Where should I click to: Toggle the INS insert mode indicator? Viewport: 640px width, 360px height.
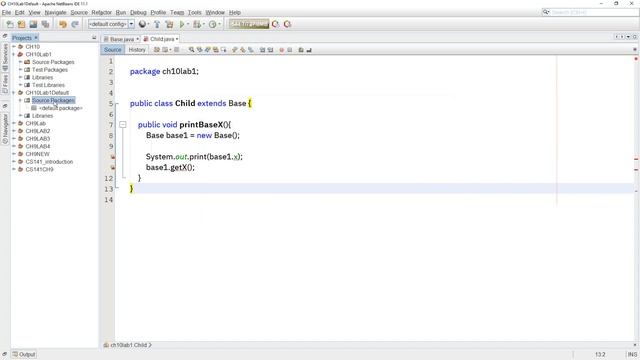[x=632, y=354]
